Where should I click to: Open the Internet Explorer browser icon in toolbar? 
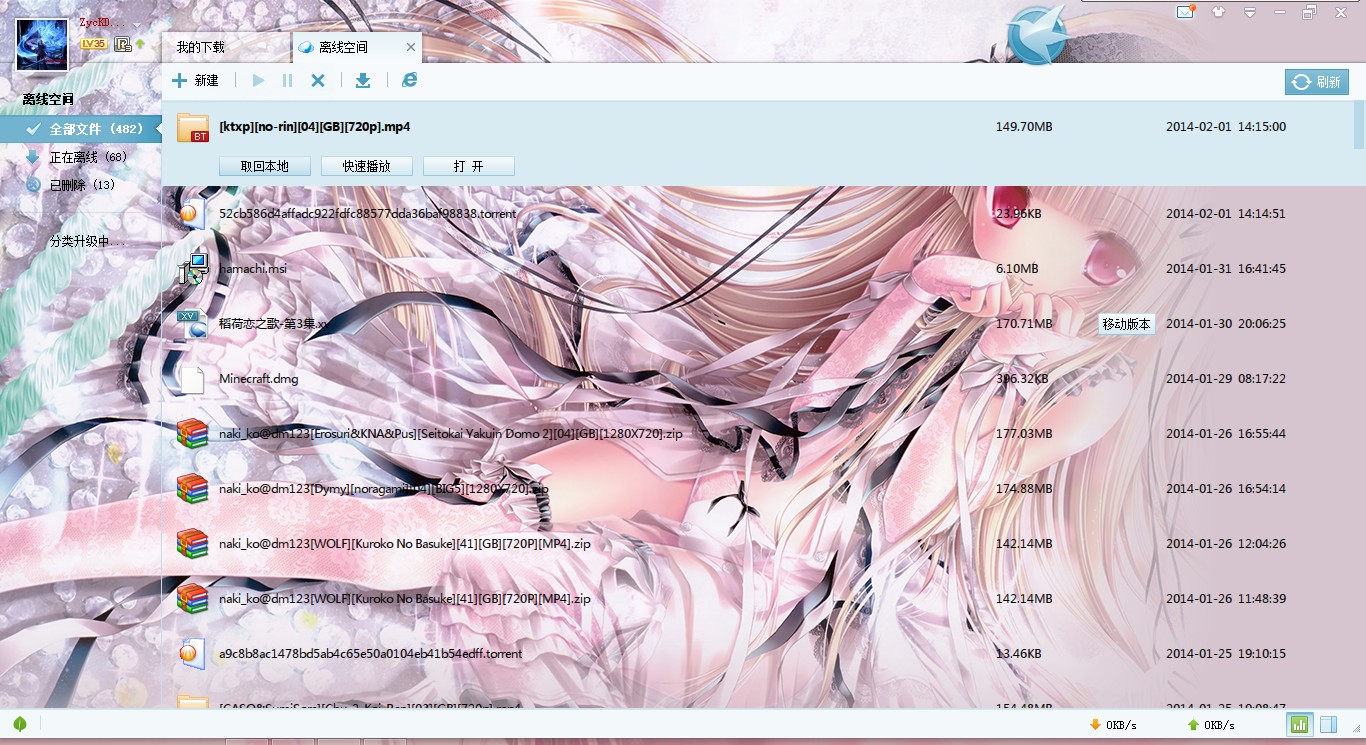(x=409, y=80)
